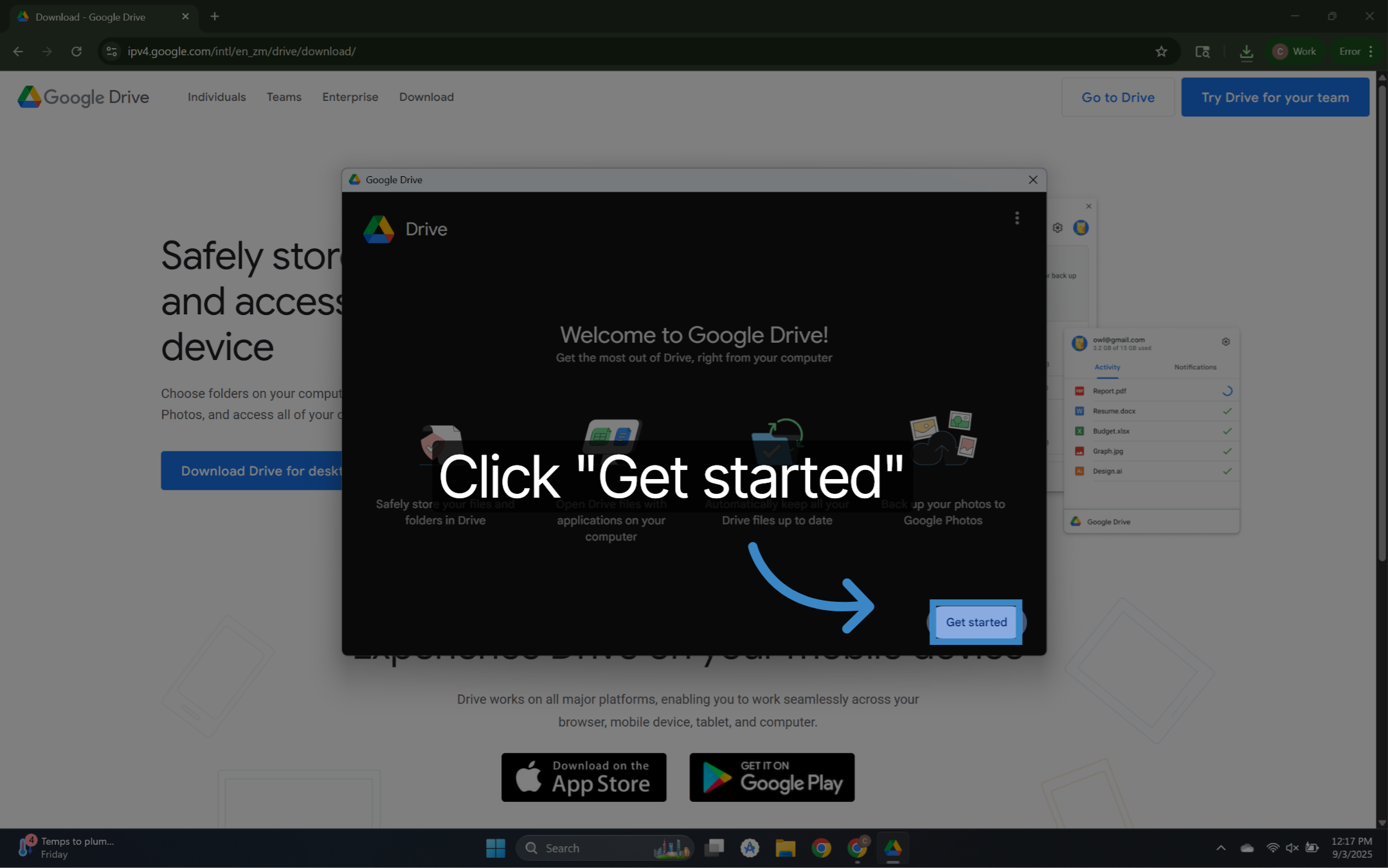Viewport: 1388px width, 868px height.
Task: Click the Get started button
Action: click(976, 622)
